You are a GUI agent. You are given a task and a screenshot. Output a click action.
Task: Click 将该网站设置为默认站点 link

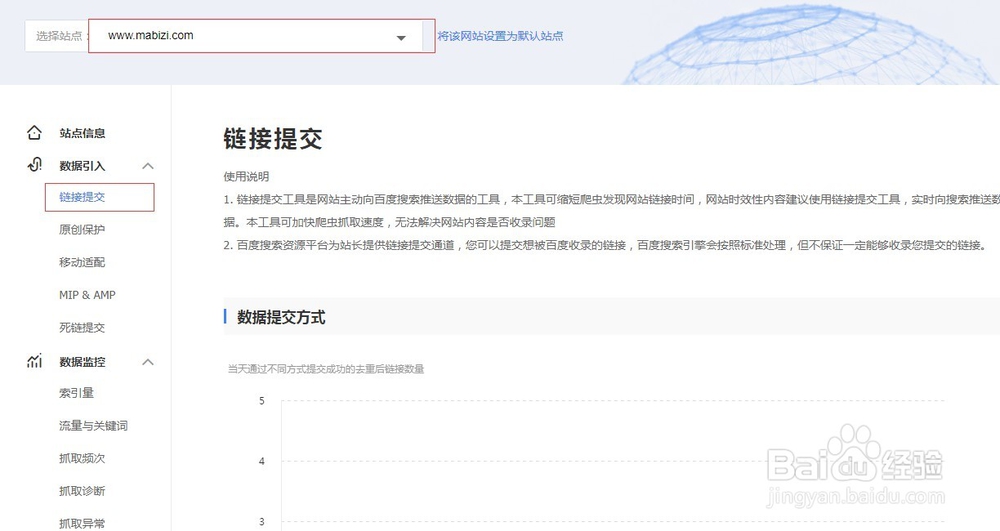click(x=501, y=36)
